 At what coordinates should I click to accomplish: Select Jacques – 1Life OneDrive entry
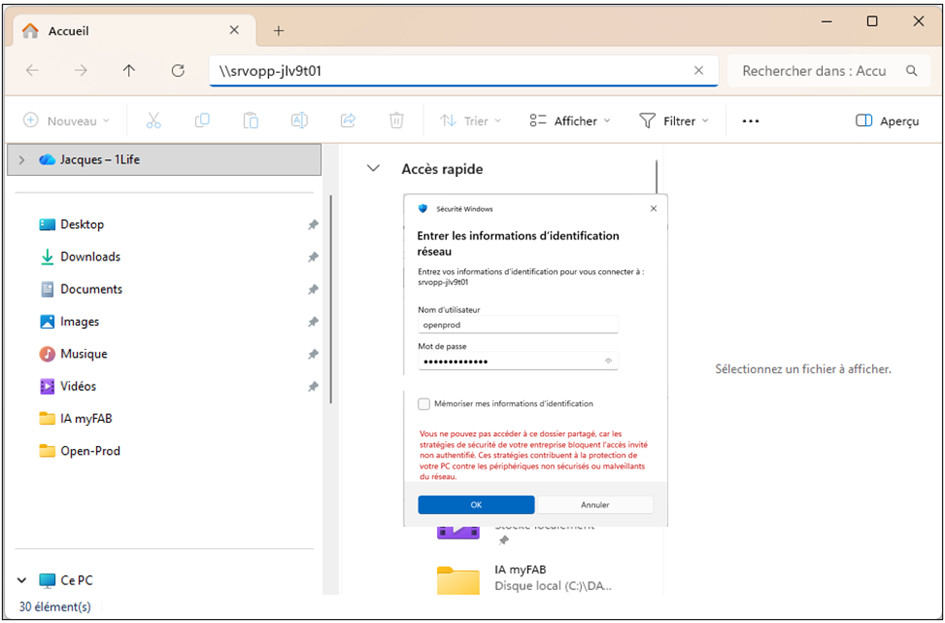pos(164,160)
